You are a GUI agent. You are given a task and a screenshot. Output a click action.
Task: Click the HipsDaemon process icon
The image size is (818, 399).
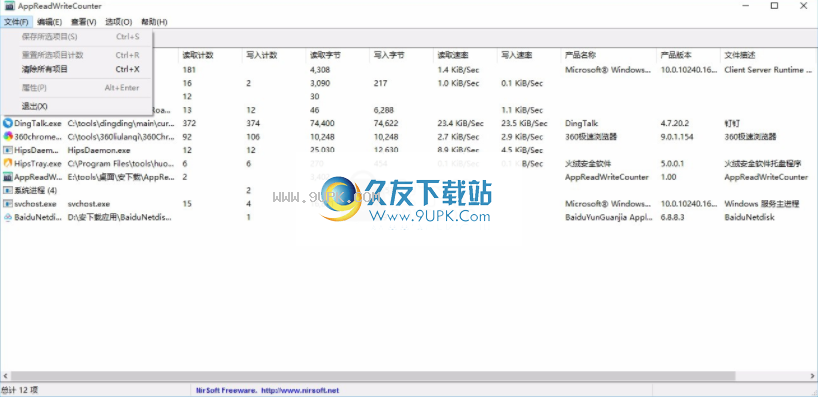(x=7, y=150)
